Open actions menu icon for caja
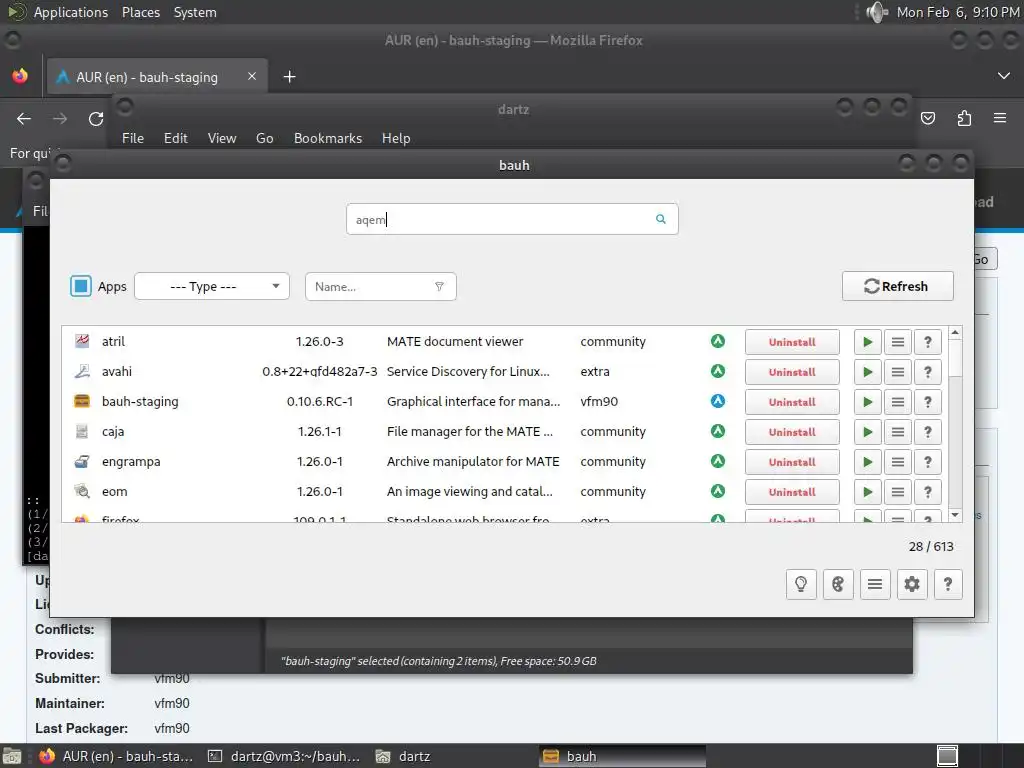Screen dimensions: 1024x768 pyautogui.click(x=898, y=432)
